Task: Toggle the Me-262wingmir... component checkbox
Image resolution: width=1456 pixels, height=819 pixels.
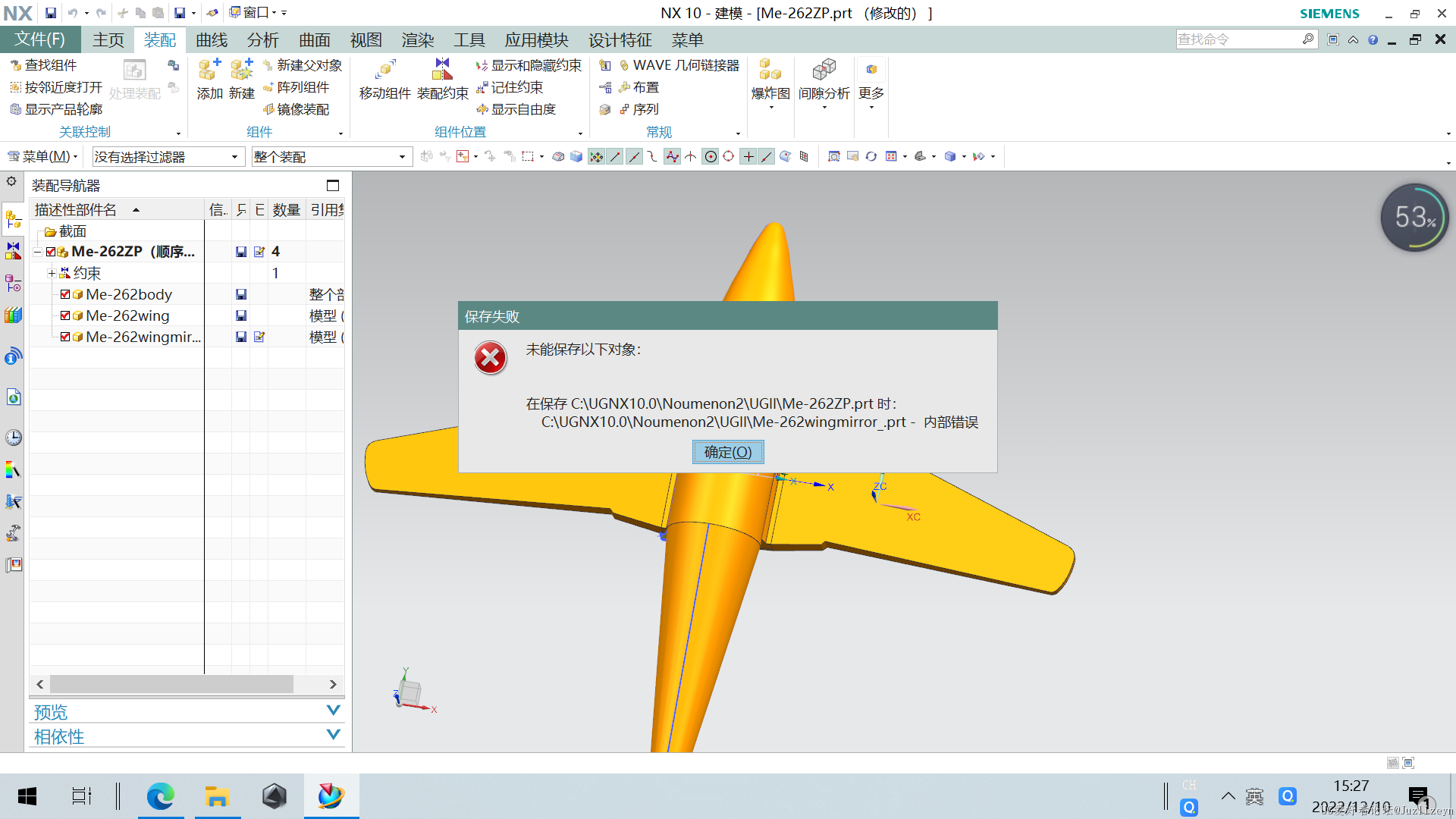Action: [65, 337]
